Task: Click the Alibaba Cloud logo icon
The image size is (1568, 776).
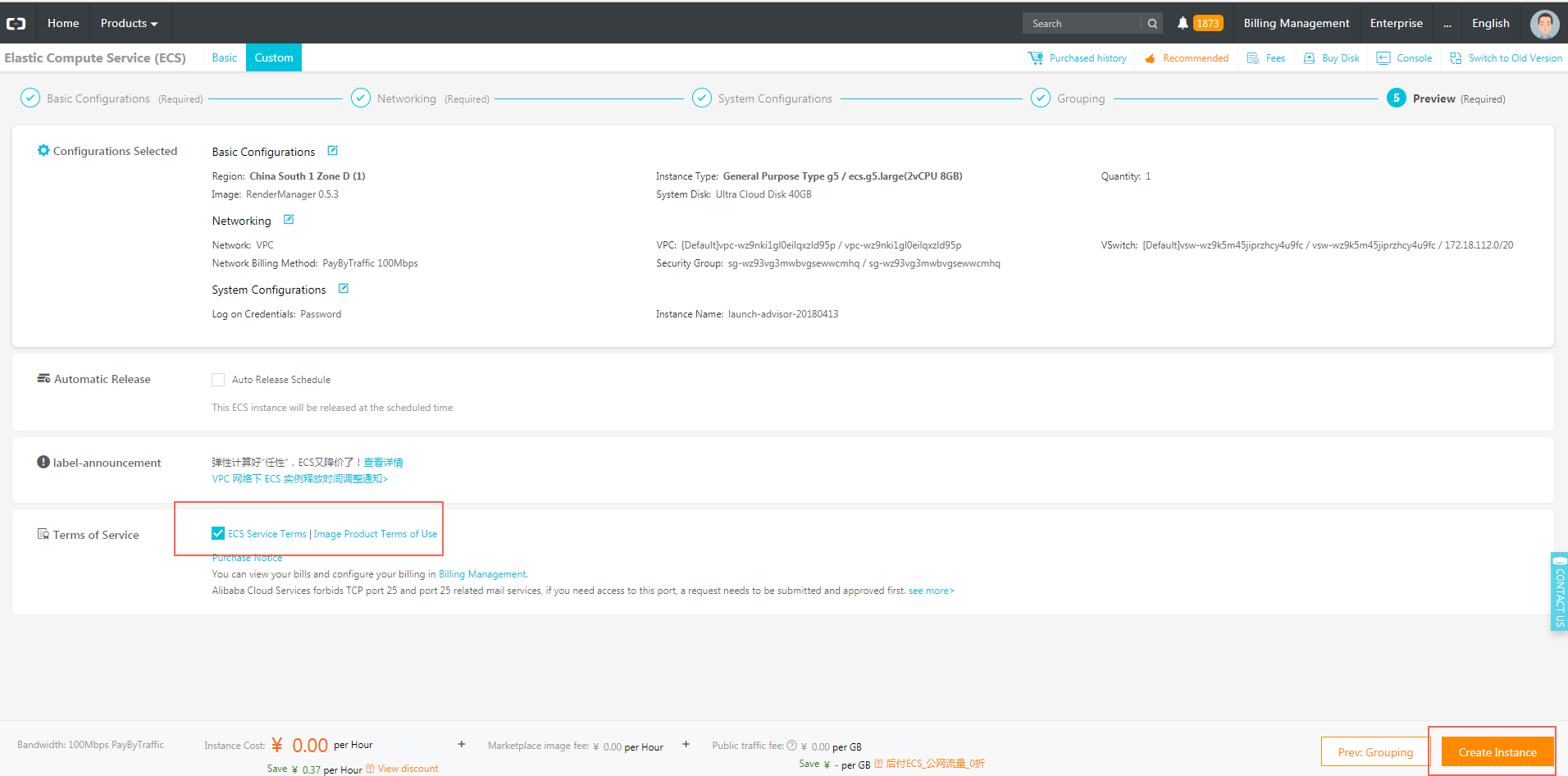Action: [x=16, y=24]
